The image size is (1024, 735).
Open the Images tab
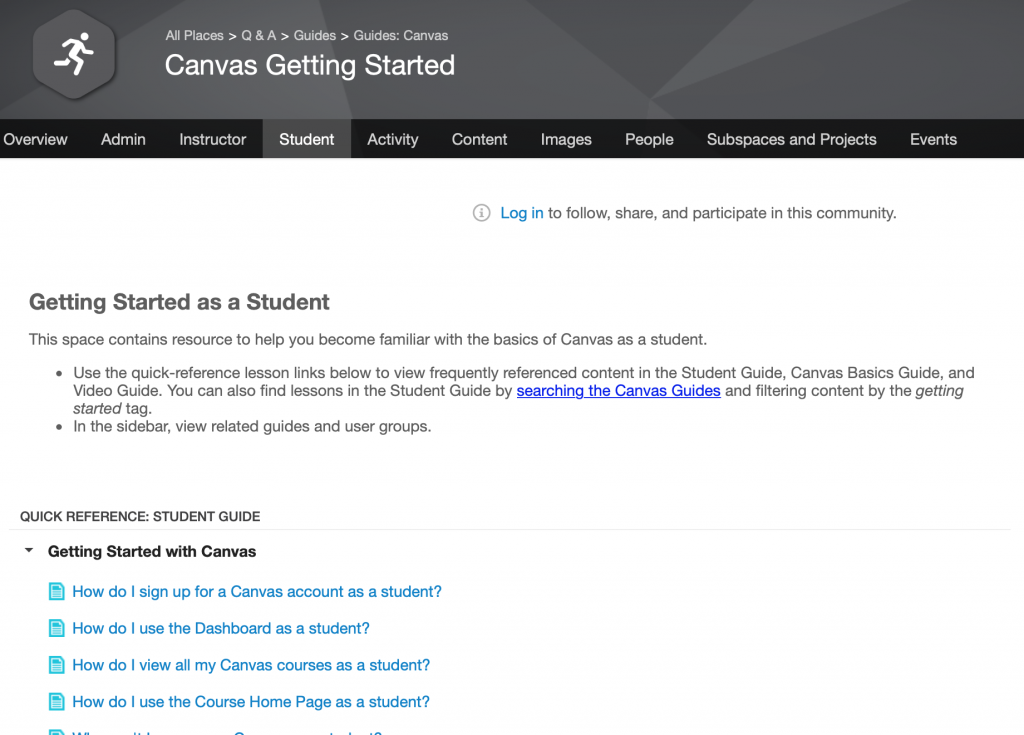566,140
